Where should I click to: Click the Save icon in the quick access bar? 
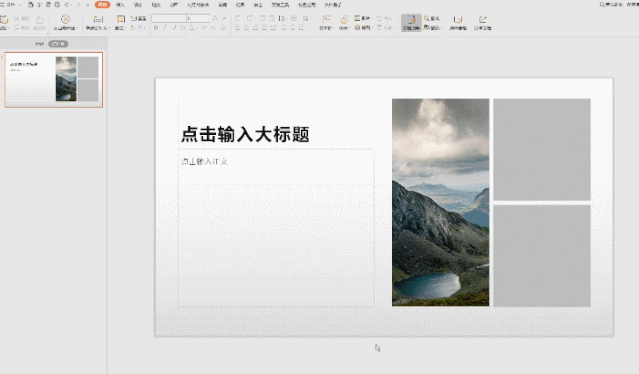tap(31, 5)
